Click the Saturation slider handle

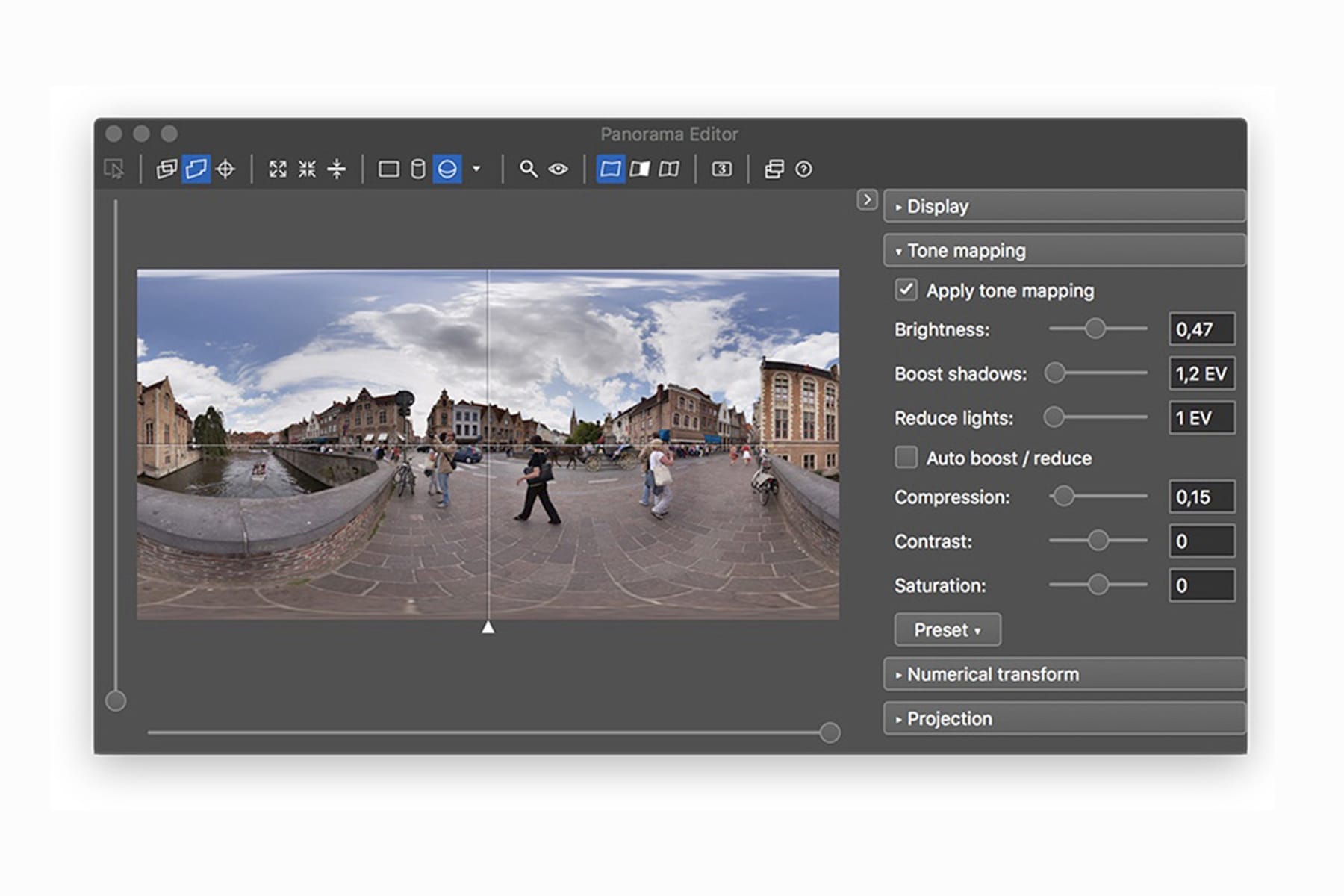coord(1098,585)
